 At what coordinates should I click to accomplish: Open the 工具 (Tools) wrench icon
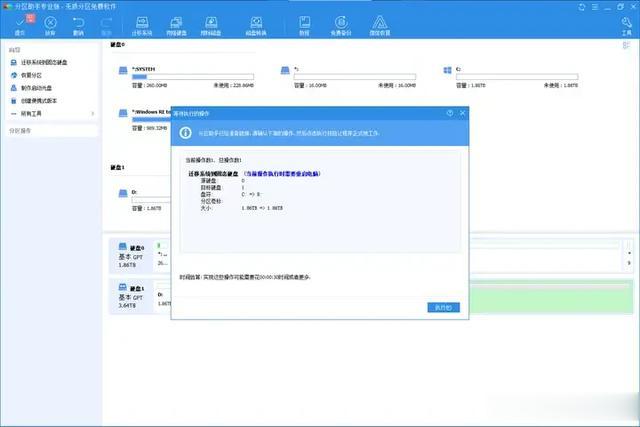coord(627,25)
